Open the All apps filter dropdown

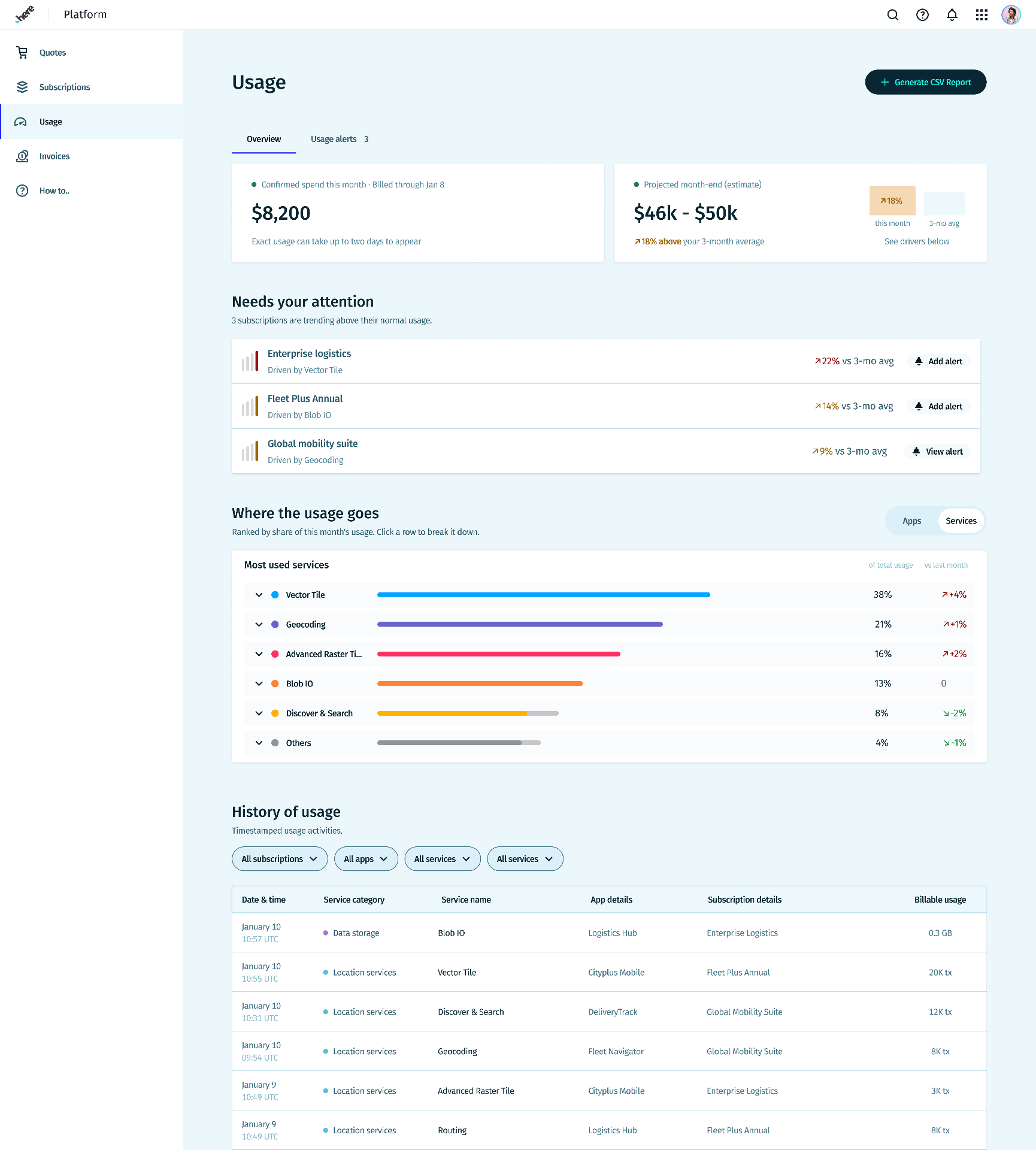click(366, 859)
